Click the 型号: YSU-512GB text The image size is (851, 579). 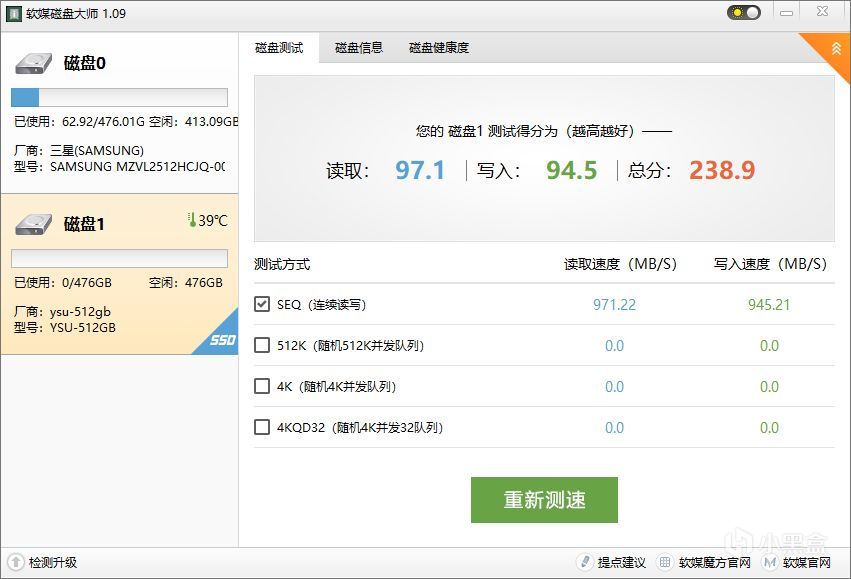click(x=65, y=327)
